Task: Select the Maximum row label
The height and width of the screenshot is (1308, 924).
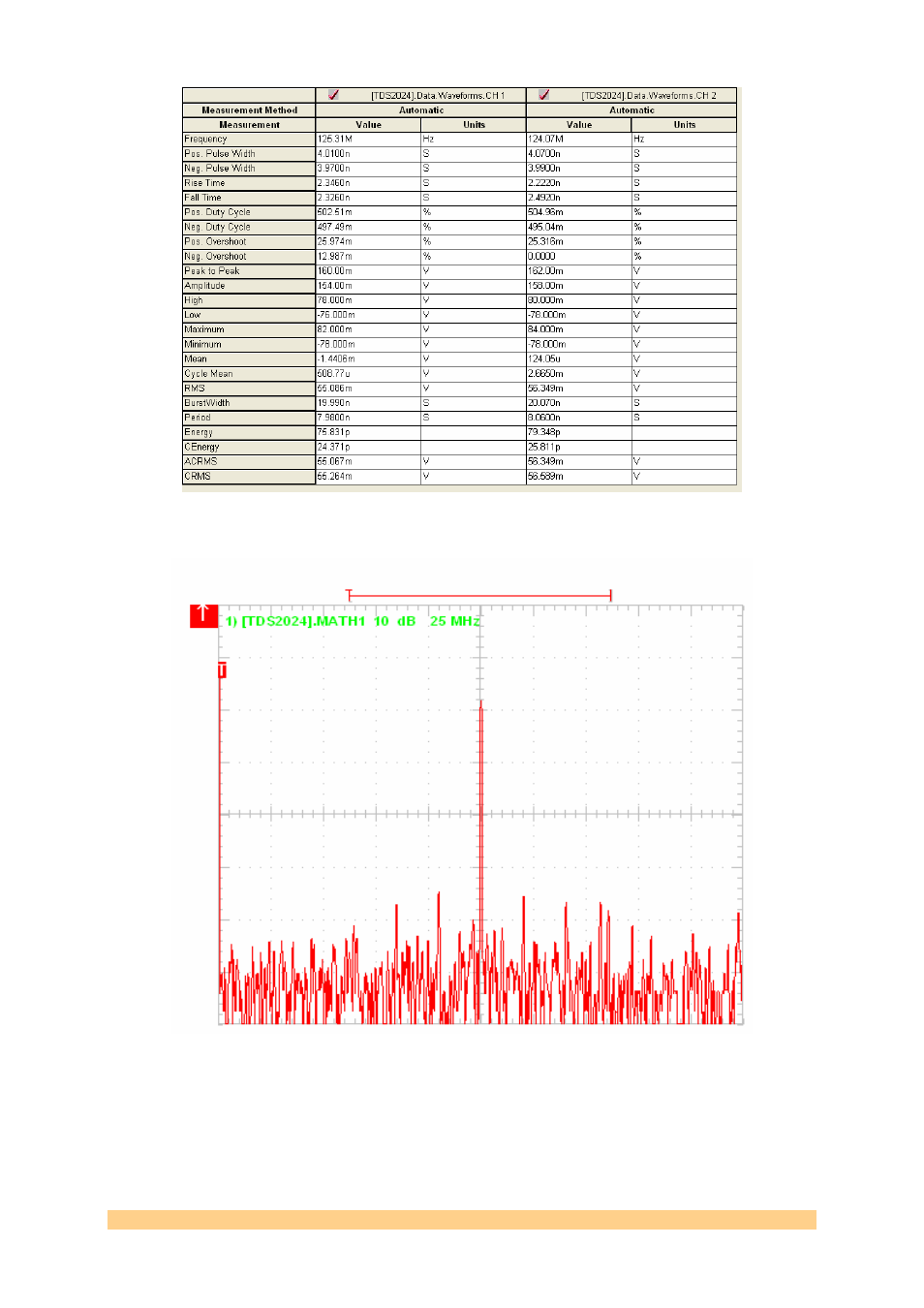Action: tap(249, 329)
